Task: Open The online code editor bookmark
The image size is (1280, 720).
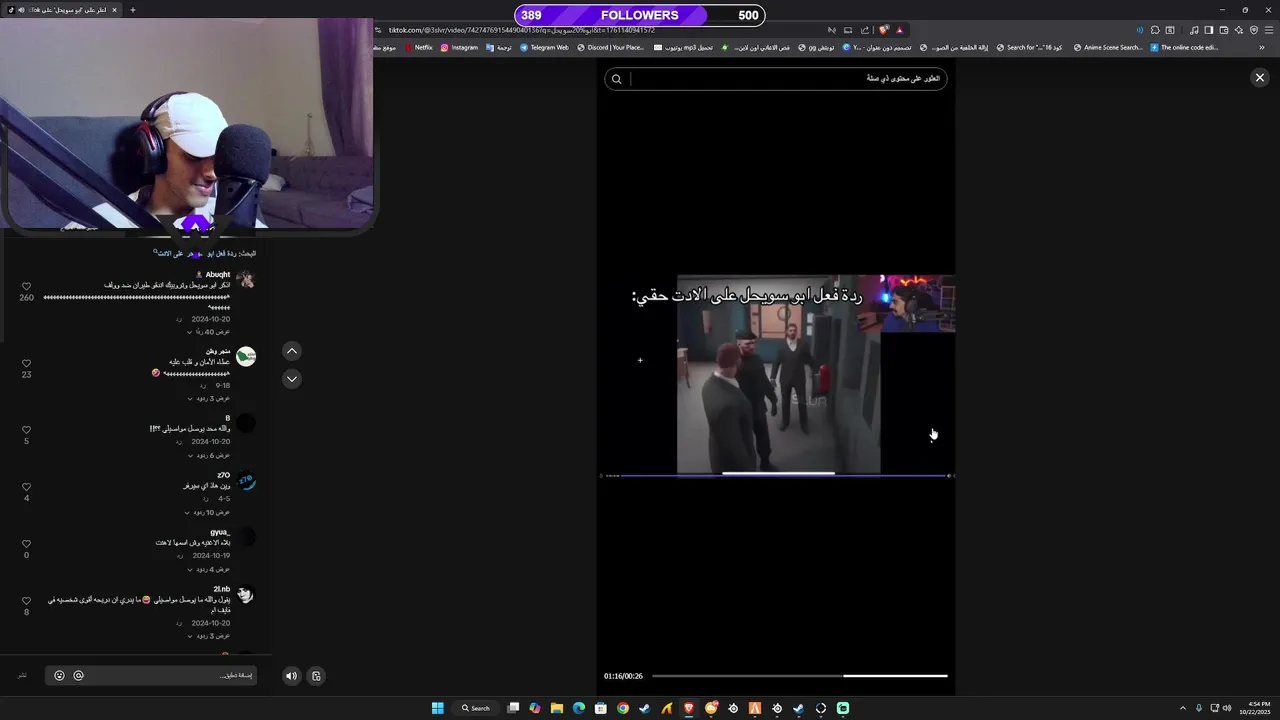Action: pyautogui.click(x=1184, y=47)
